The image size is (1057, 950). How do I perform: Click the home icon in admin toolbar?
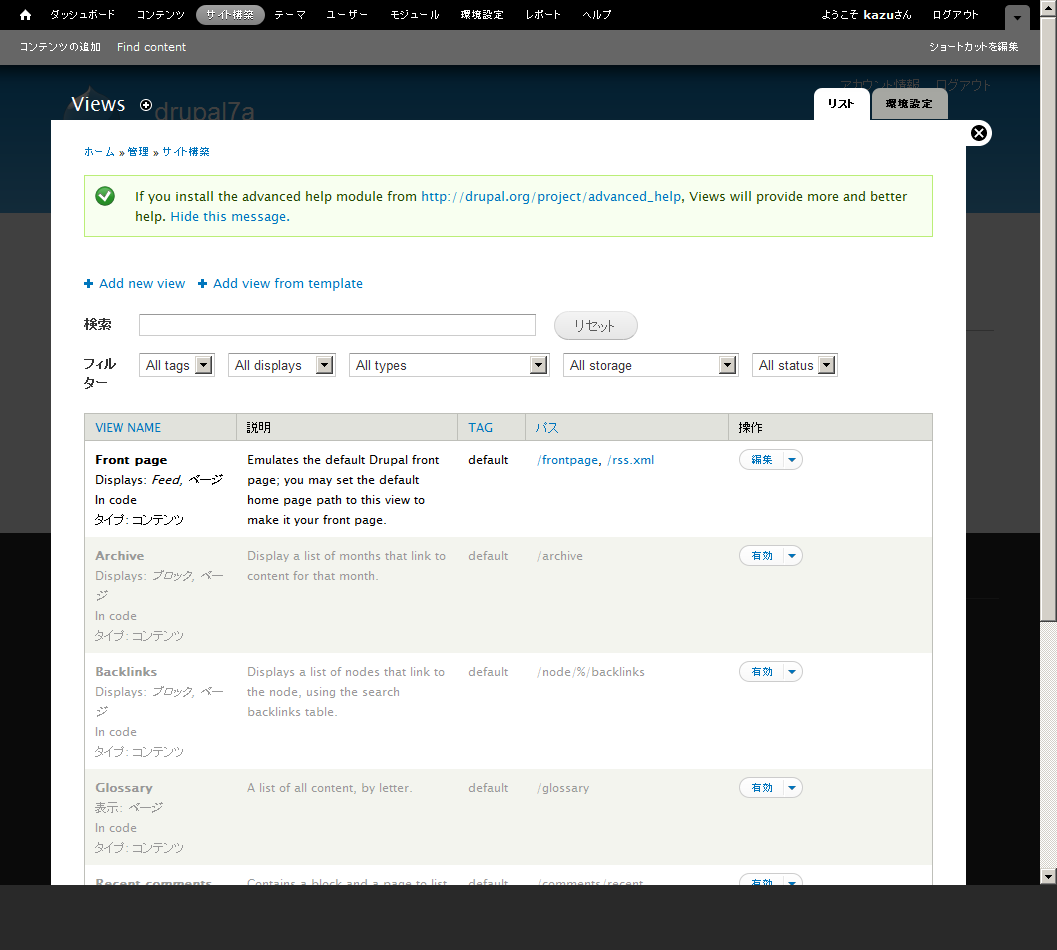(25, 15)
